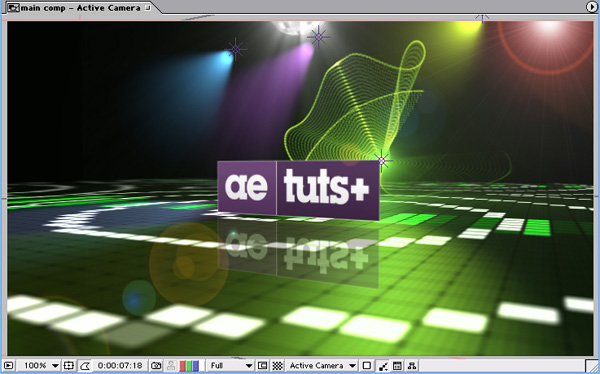Open the panel menu arrow at top right
The height and width of the screenshot is (374, 600).
(x=591, y=7)
